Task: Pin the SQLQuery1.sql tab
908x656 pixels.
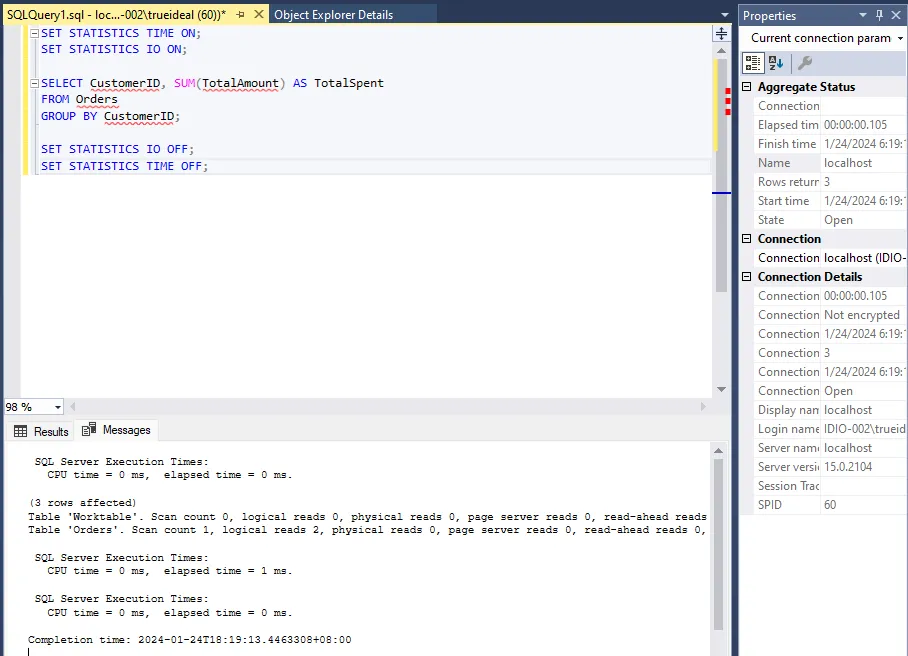Action: coord(240,15)
